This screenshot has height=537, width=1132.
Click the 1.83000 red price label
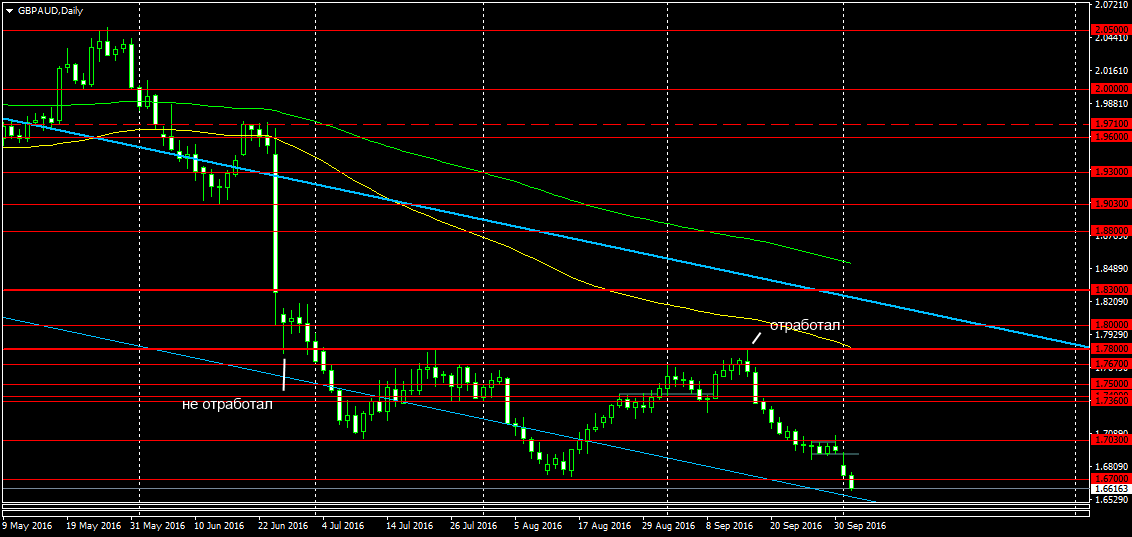(1111, 289)
